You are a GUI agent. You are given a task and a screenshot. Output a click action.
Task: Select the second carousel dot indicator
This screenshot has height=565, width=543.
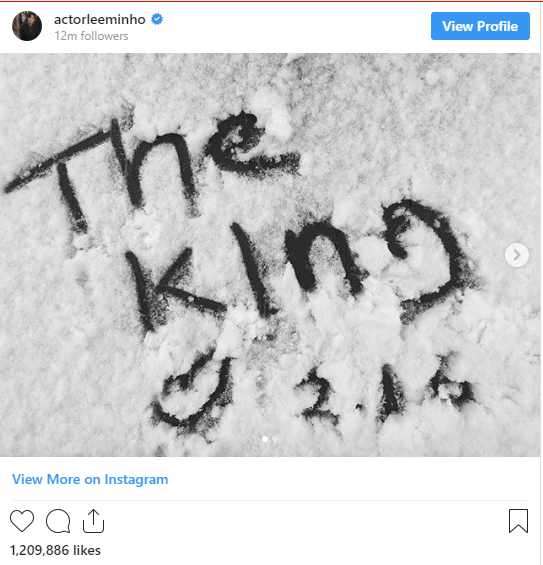pyautogui.click(x=275, y=439)
